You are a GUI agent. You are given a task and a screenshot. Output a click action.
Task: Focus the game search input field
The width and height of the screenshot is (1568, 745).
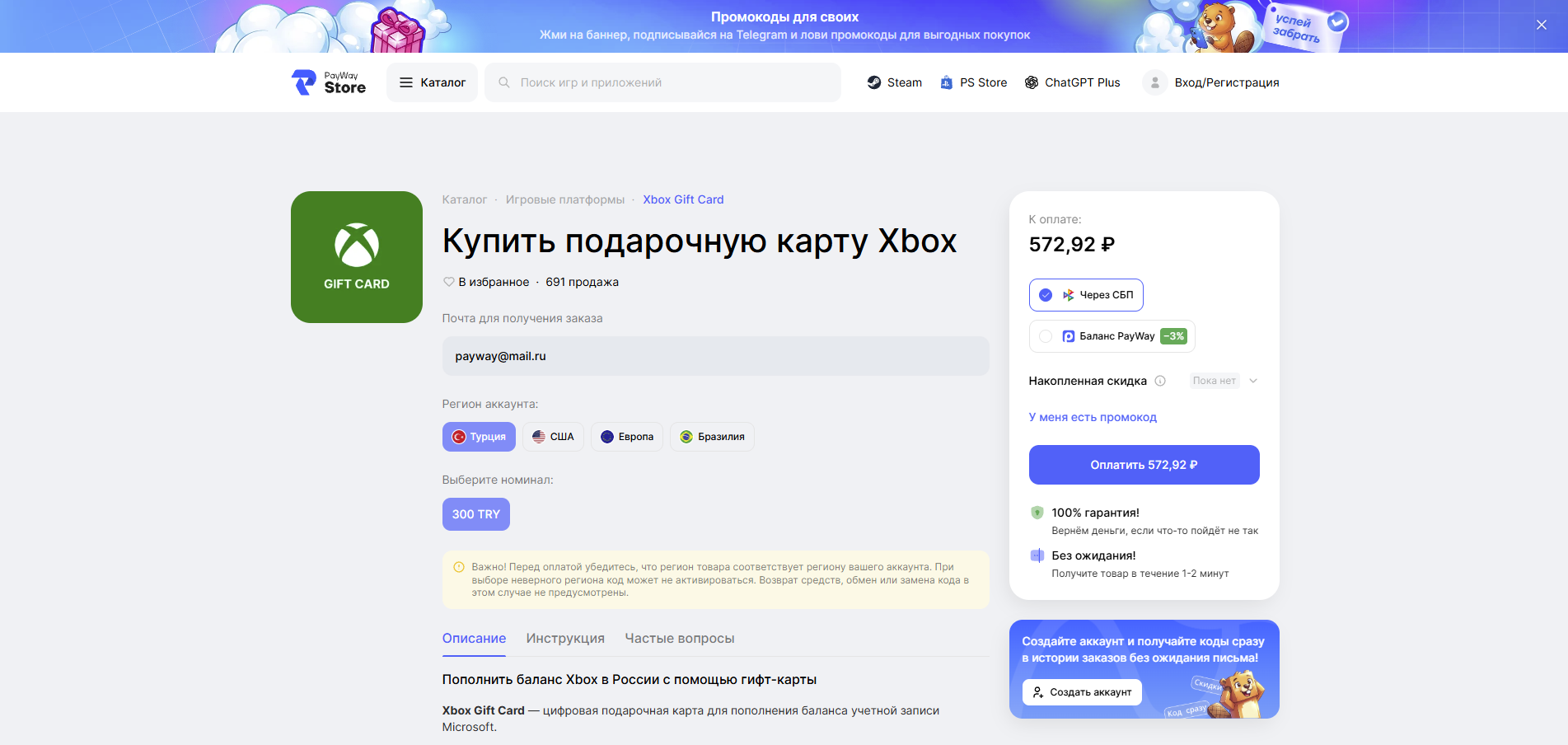[662, 82]
